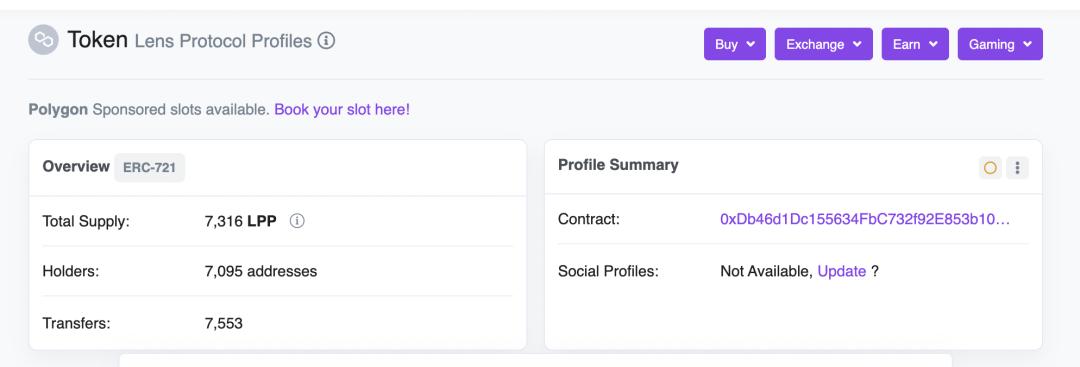Screen dimensions: 1080x367
Task: Click the chevron arrow on Gaming button
Action: [1028, 44]
